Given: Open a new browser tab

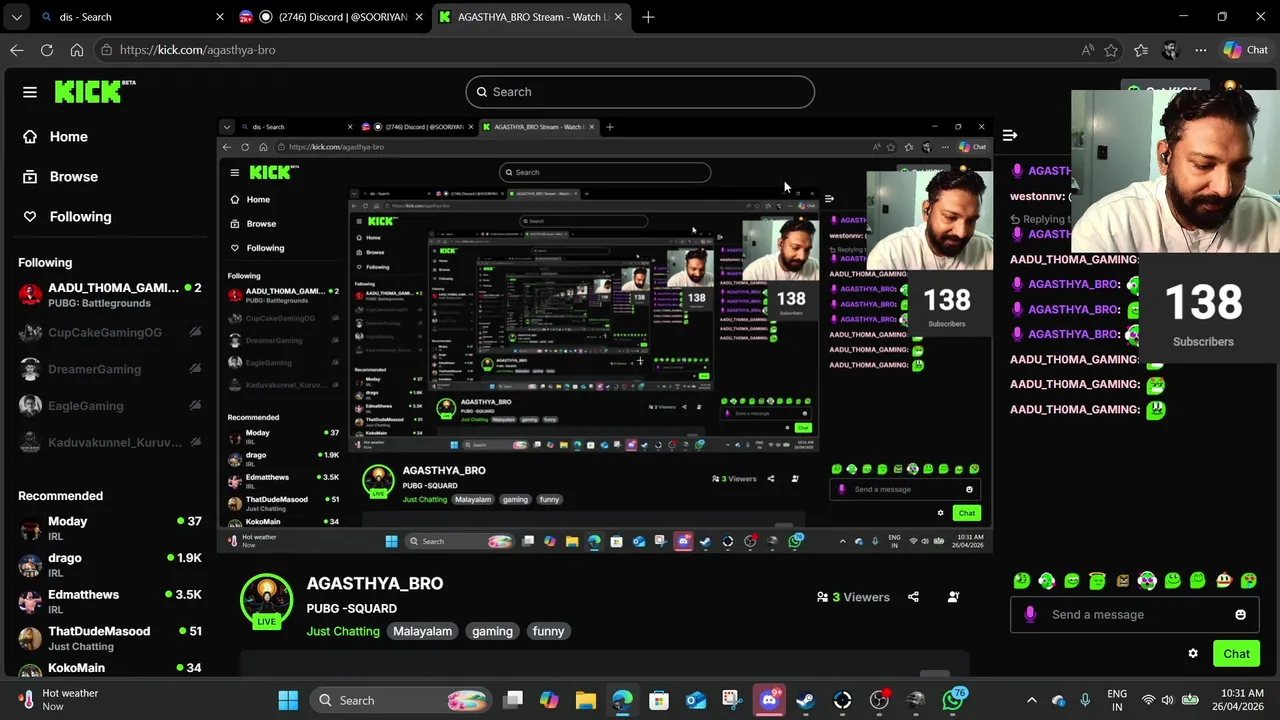Looking at the screenshot, I should click(x=648, y=17).
